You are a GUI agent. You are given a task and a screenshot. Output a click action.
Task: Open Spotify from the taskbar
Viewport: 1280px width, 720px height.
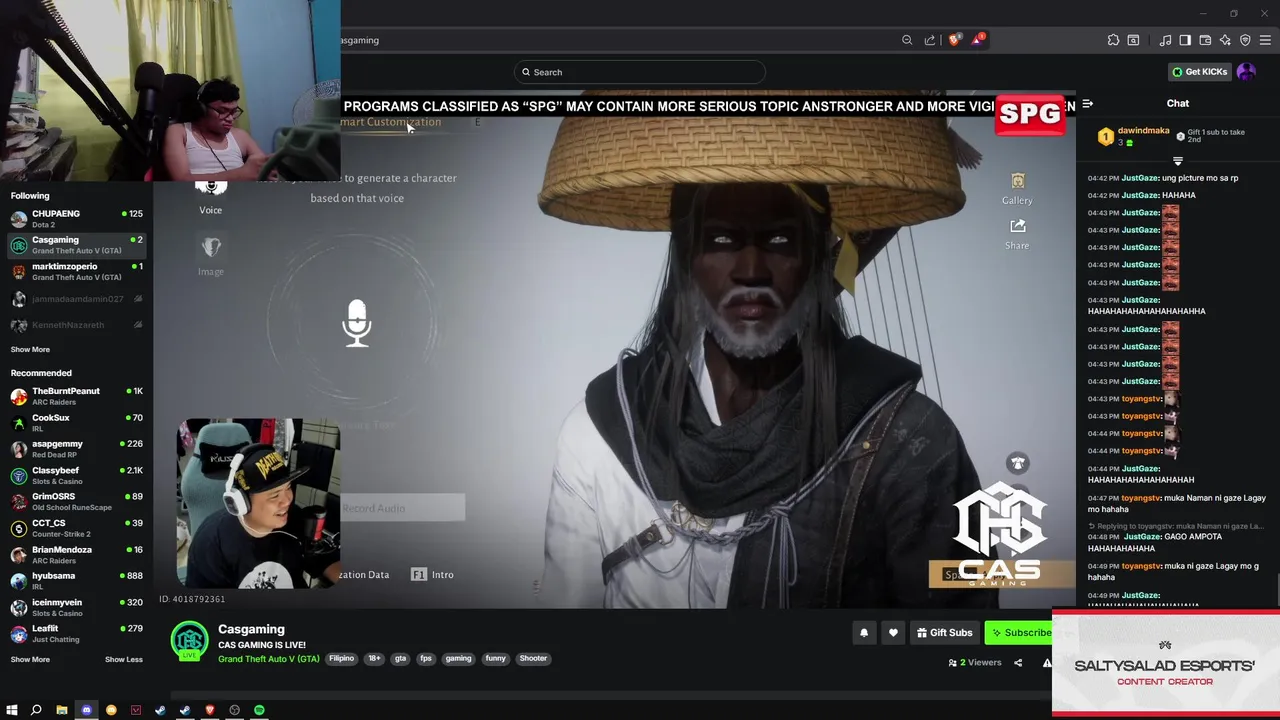click(259, 710)
